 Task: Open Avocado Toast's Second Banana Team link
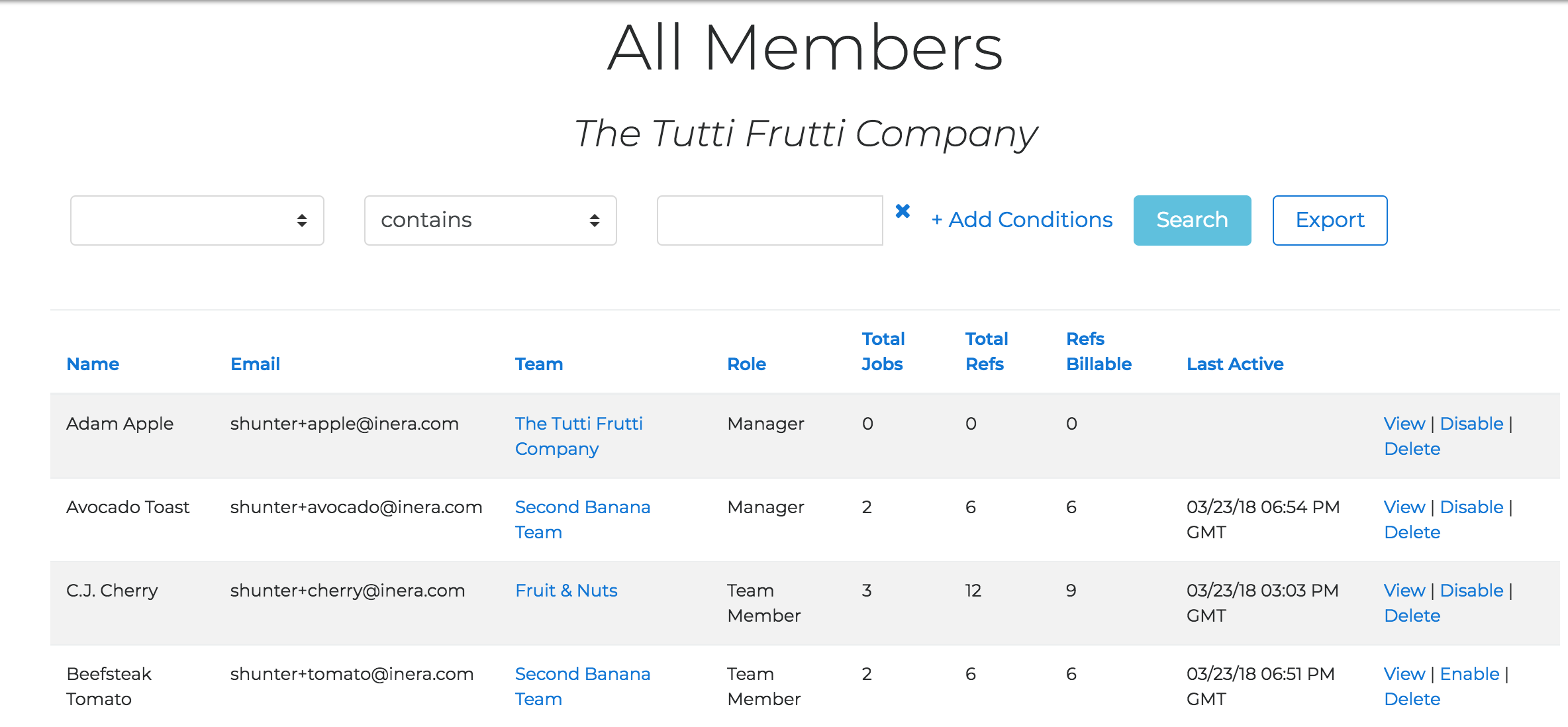tap(583, 520)
